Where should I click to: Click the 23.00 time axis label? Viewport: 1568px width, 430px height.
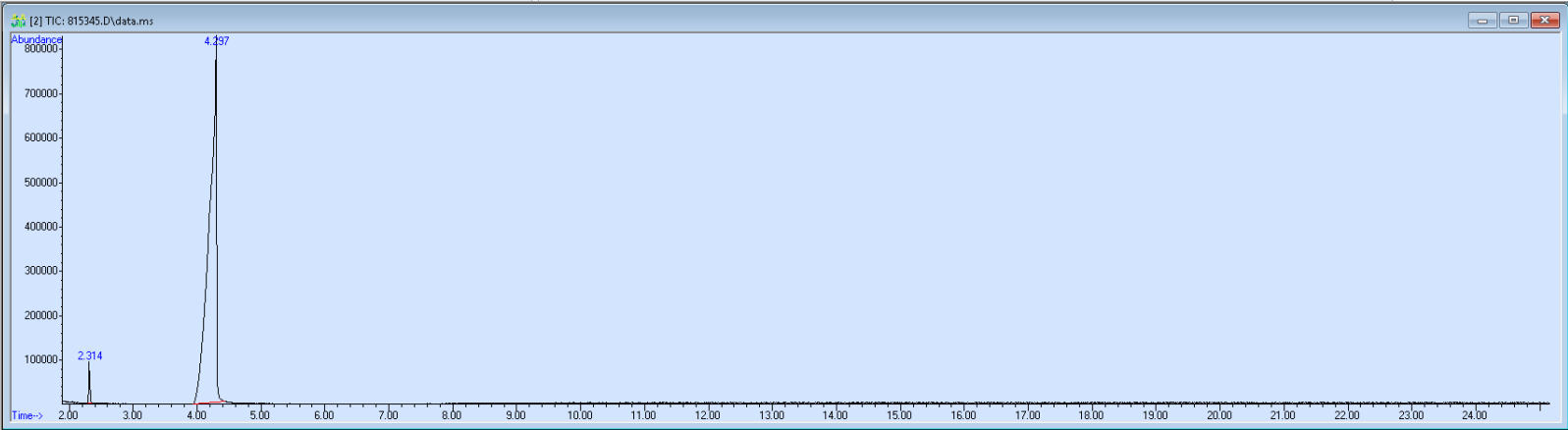tap(1411, 415)
